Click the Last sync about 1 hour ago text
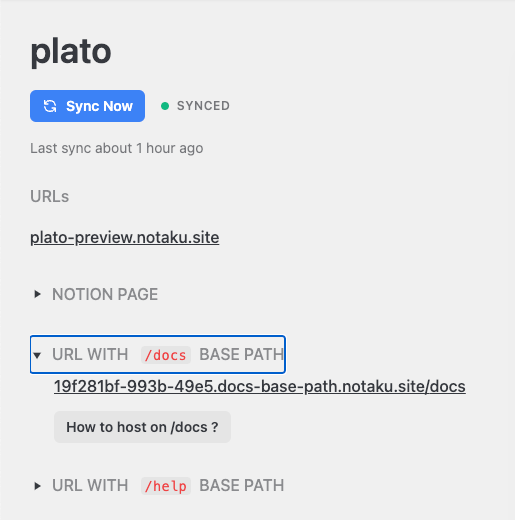This screenshot has width=515, height=520. [117, 148]
